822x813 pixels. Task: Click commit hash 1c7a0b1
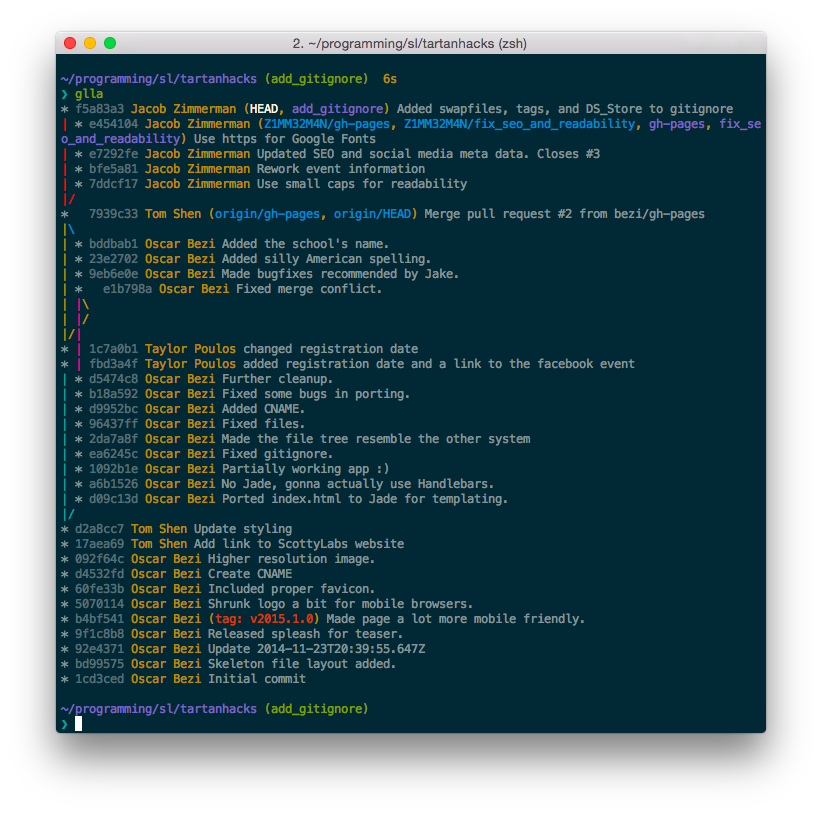click(114, 349)
